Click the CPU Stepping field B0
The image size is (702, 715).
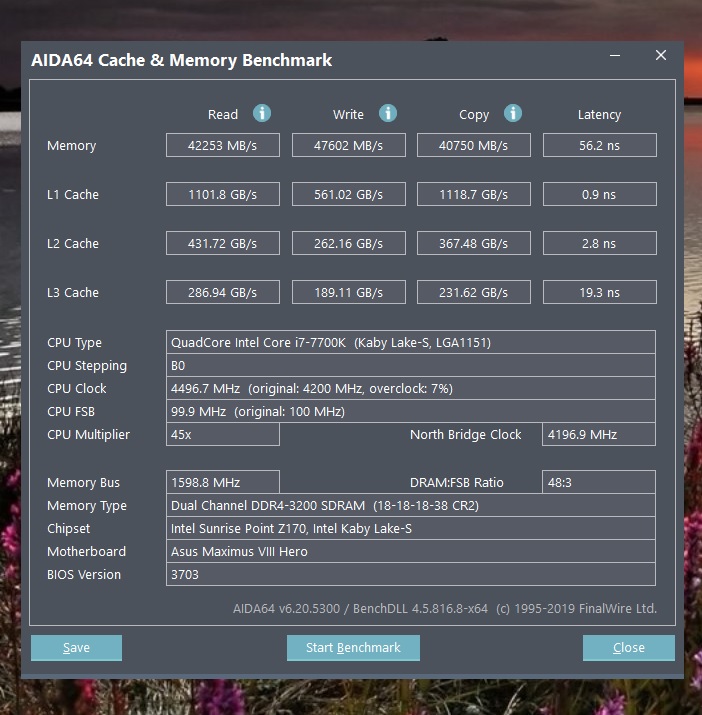coord(411,365)
